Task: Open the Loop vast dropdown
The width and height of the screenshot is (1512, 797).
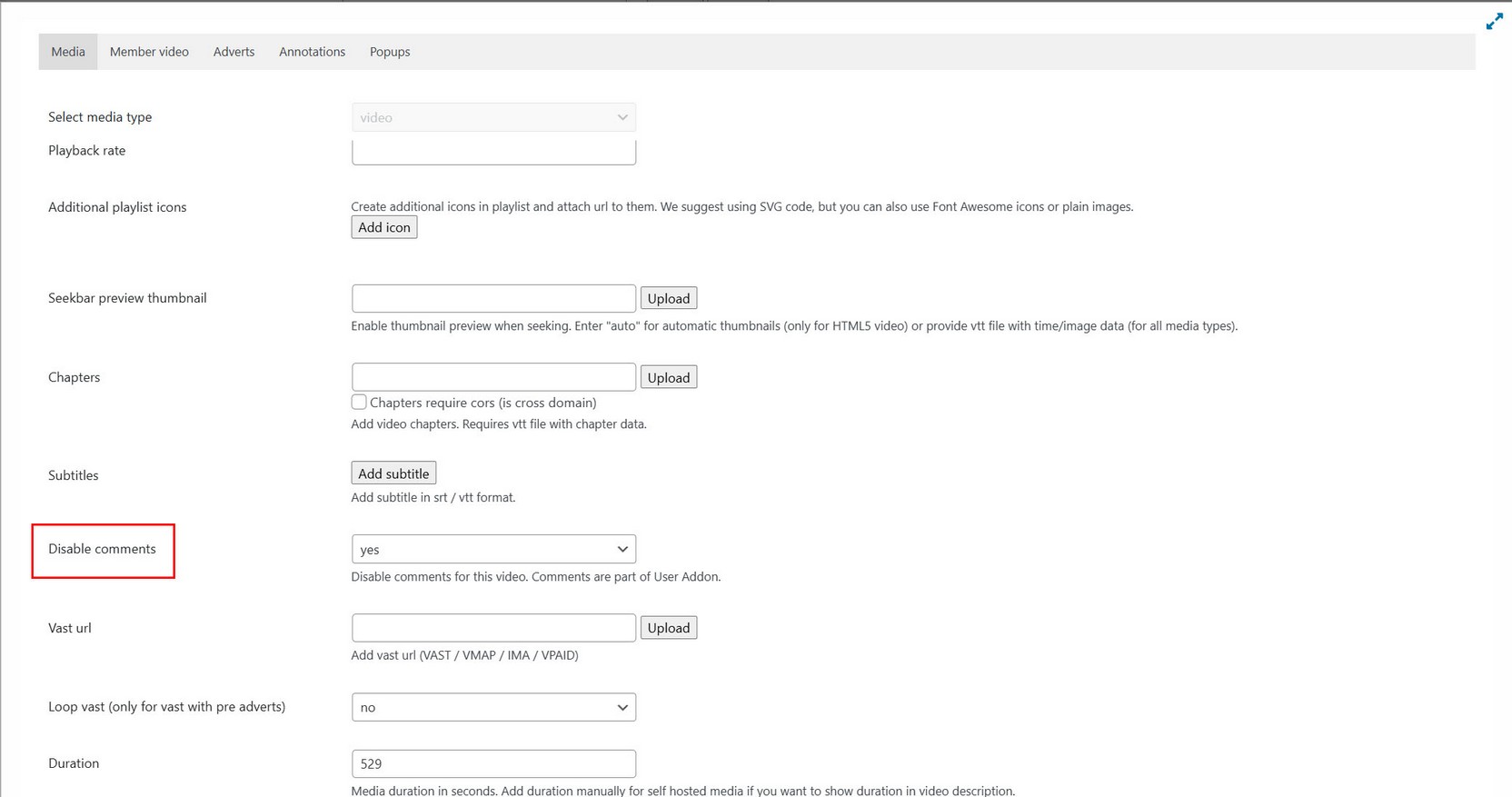Action: coord(493,707)
